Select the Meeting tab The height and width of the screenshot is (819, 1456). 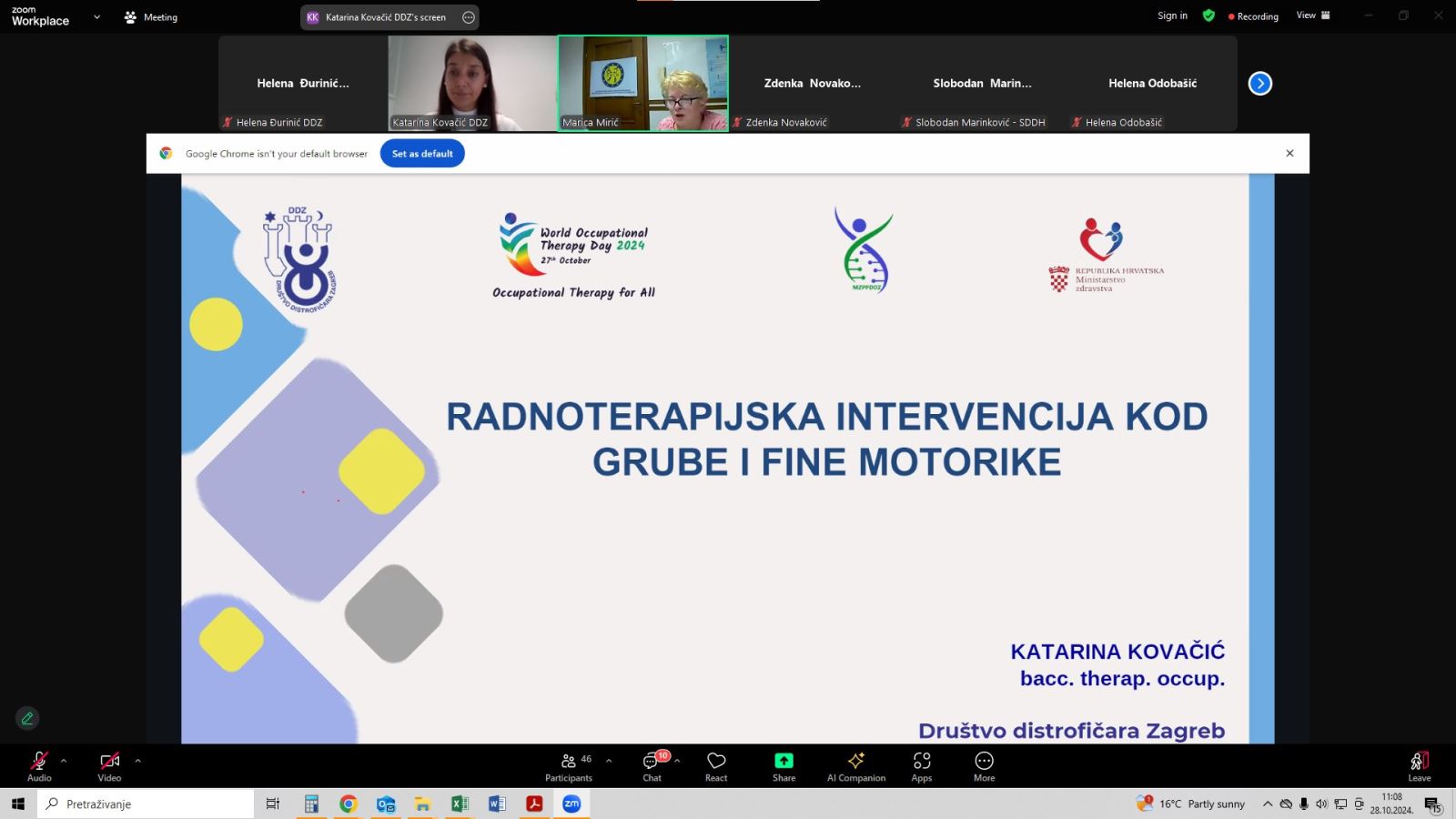tap(151, 17)
